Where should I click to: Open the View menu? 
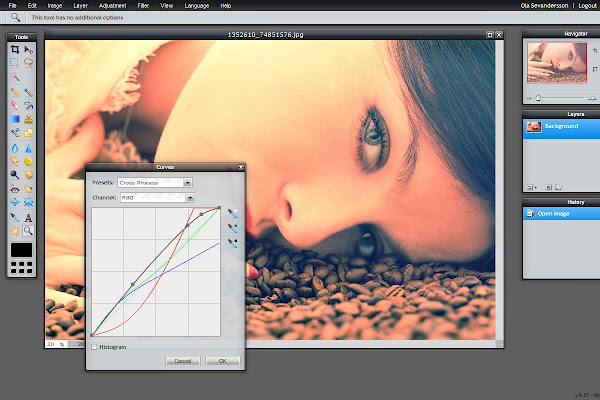pyautogui.click(x=167, y=5)
